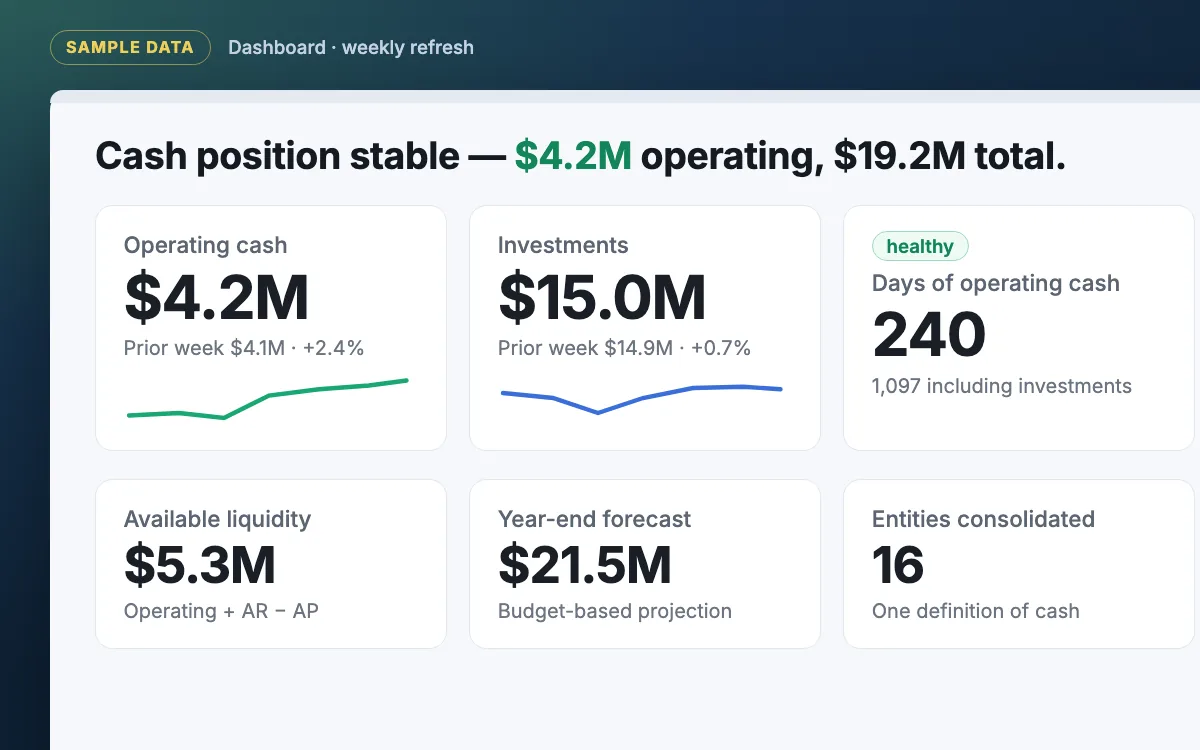Click 'Operating + AR − AP' caption
The image size is (1200, 750).
point(221,610)
